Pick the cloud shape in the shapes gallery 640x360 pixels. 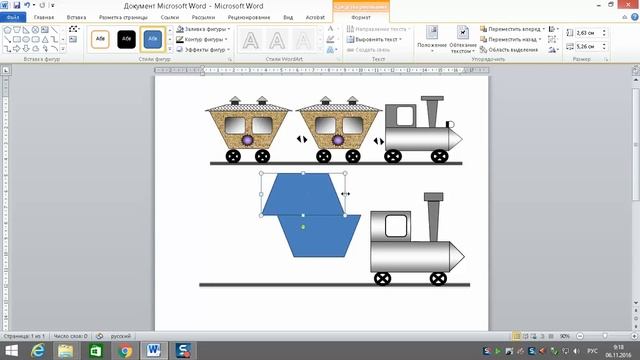pos(36,49)
